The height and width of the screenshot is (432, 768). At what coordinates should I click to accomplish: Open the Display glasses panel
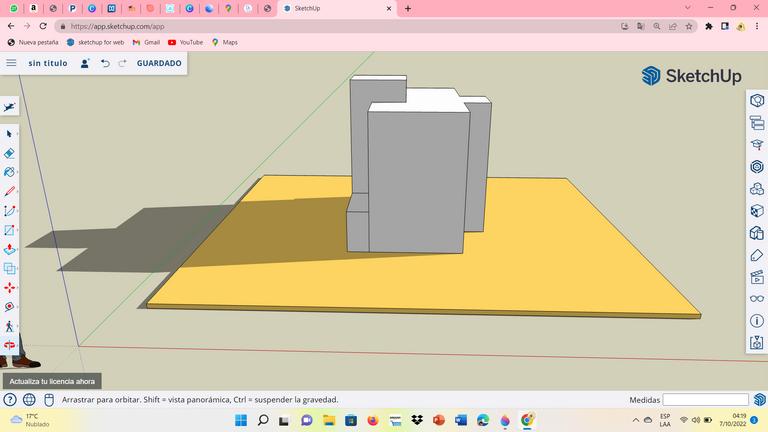[757, 298]
